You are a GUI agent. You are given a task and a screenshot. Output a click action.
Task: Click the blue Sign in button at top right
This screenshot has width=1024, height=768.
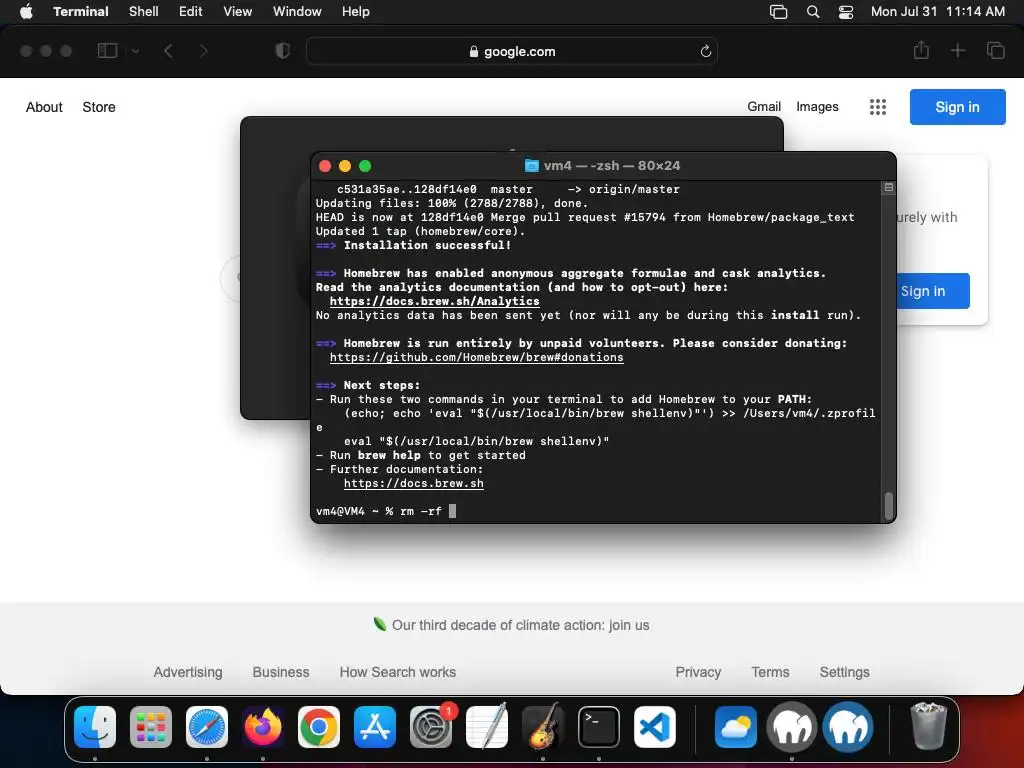pyautogui.click(x=957, y=107)
